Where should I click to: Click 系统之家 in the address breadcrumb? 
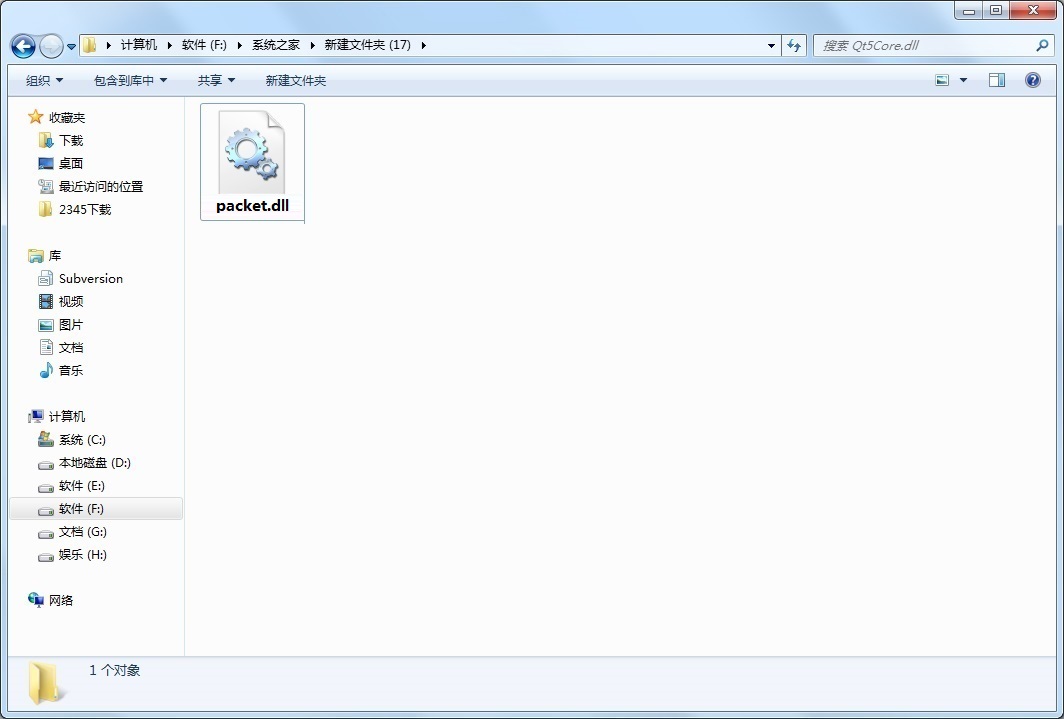point(275,45)
